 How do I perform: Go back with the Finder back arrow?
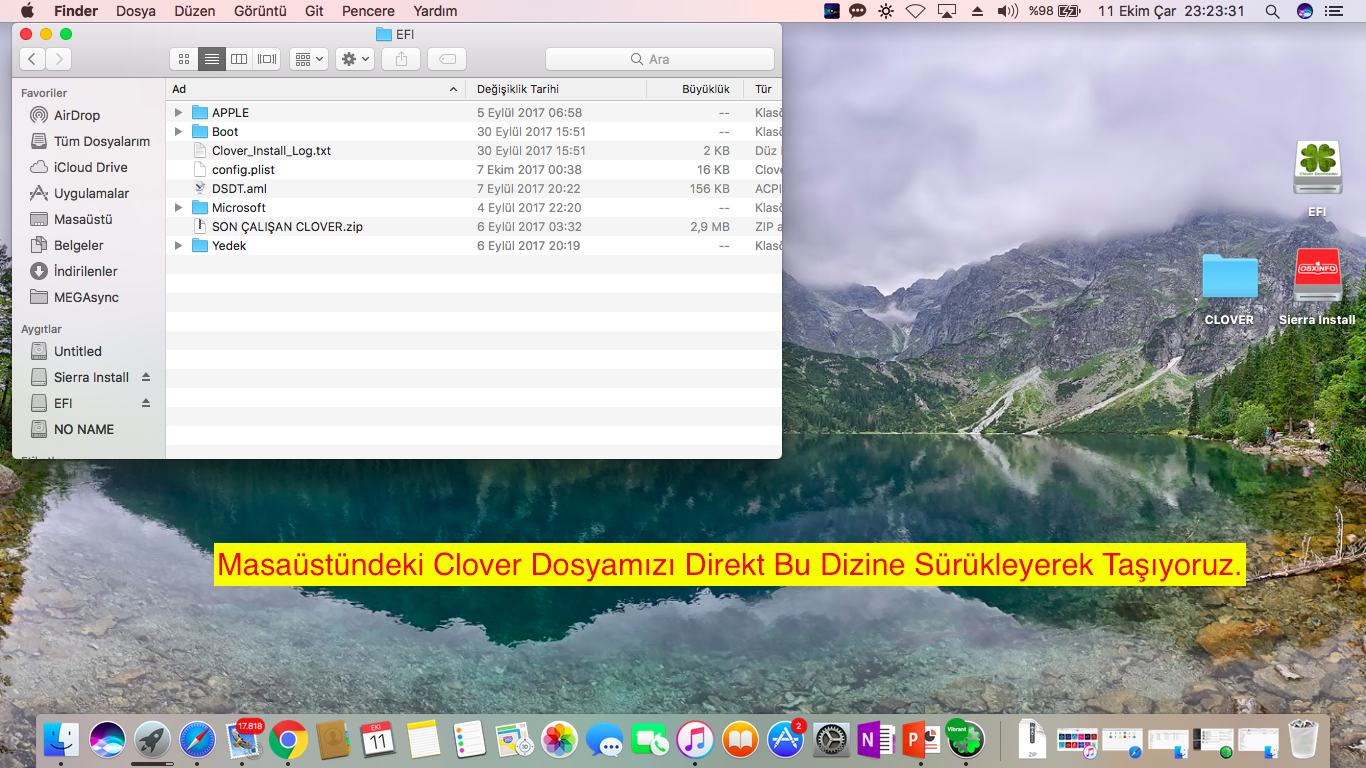[x=33, y=59]
